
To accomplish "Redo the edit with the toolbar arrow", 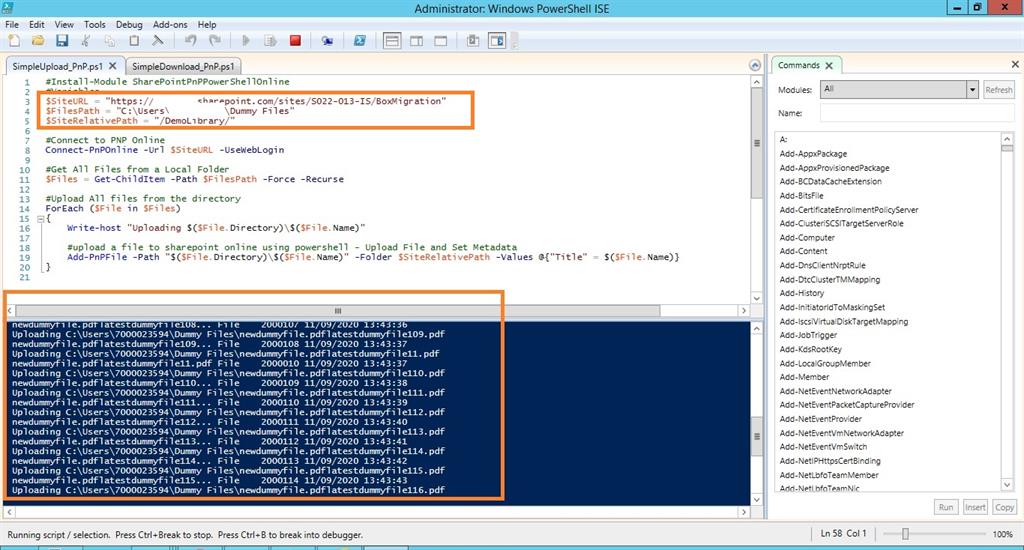I will click(215, 40).
